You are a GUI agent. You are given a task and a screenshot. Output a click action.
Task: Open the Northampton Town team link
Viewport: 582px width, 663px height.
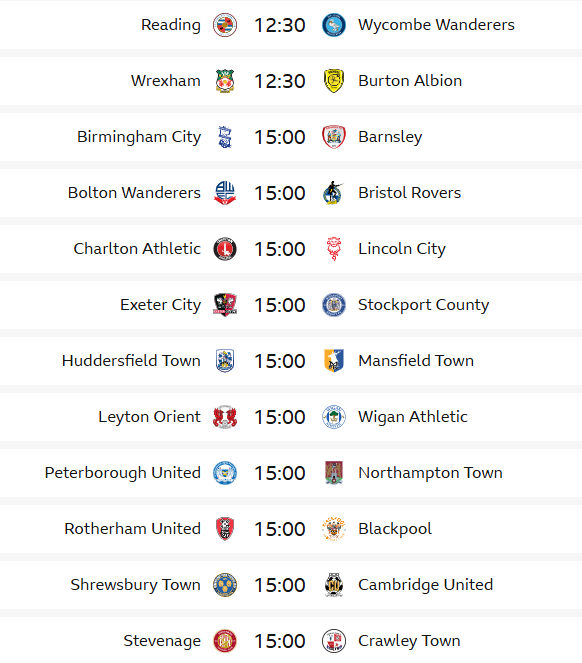click(x=430, y=473)
